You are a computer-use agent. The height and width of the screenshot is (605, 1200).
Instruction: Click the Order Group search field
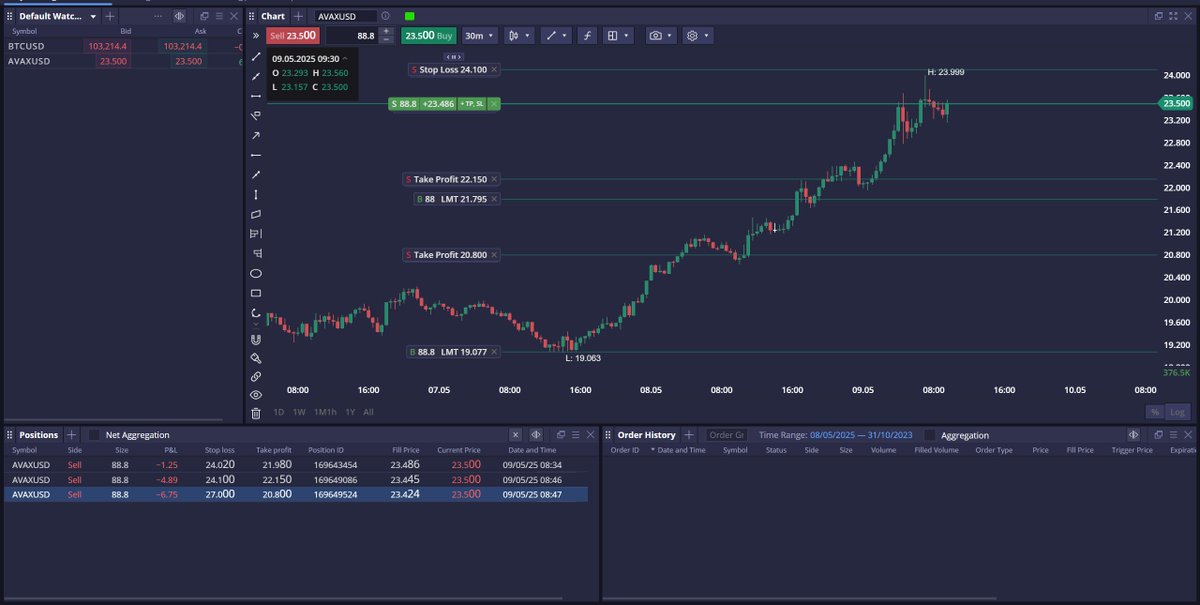[726, 435]
